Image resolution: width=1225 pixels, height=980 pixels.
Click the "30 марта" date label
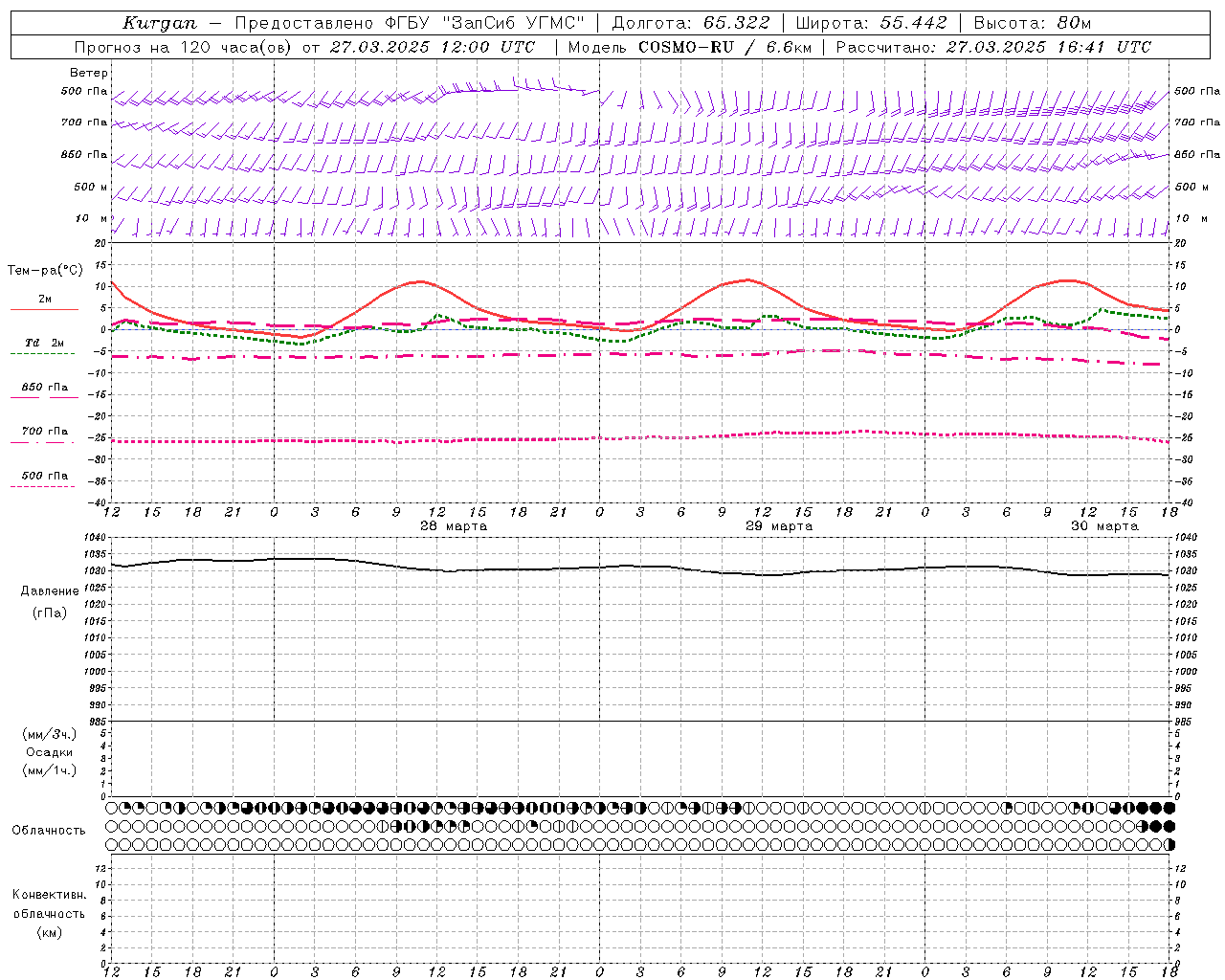tap(1104, 526)
